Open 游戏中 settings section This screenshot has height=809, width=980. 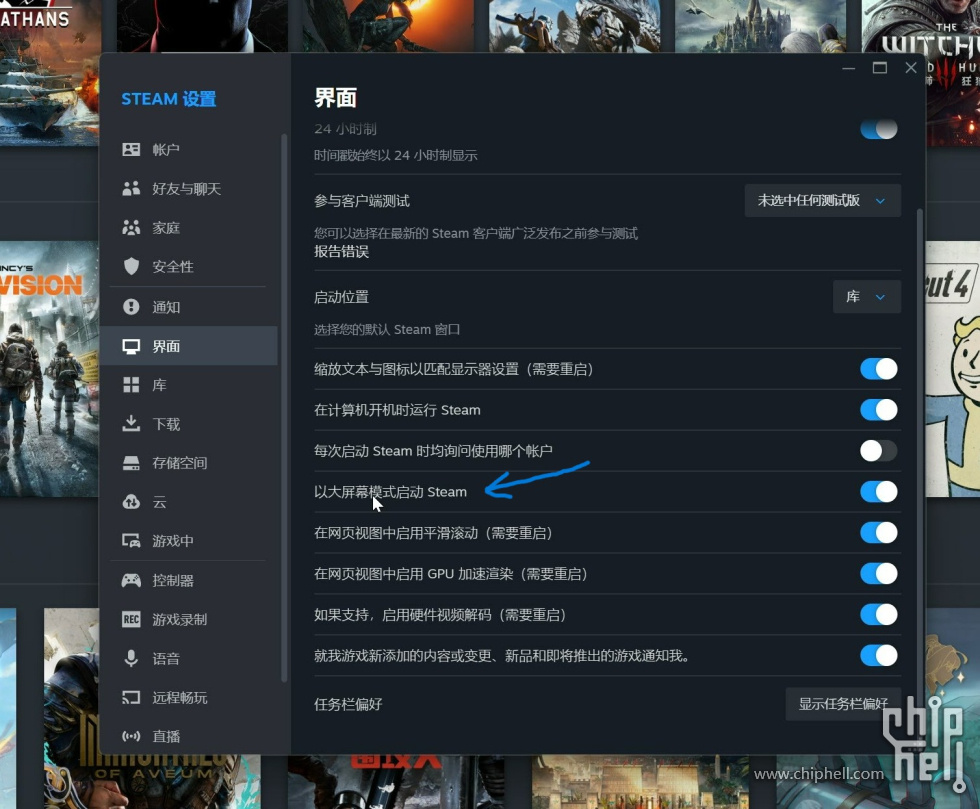point(188,541)
